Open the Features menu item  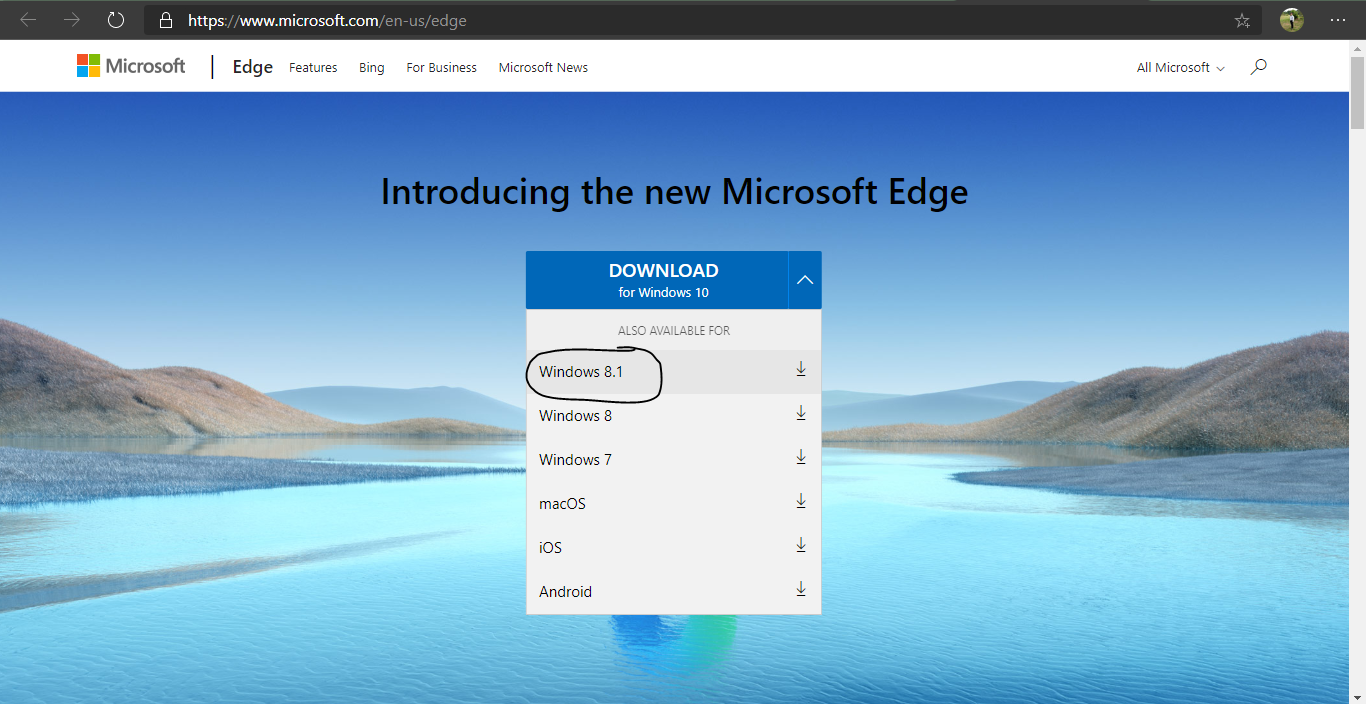coord(313,67)
